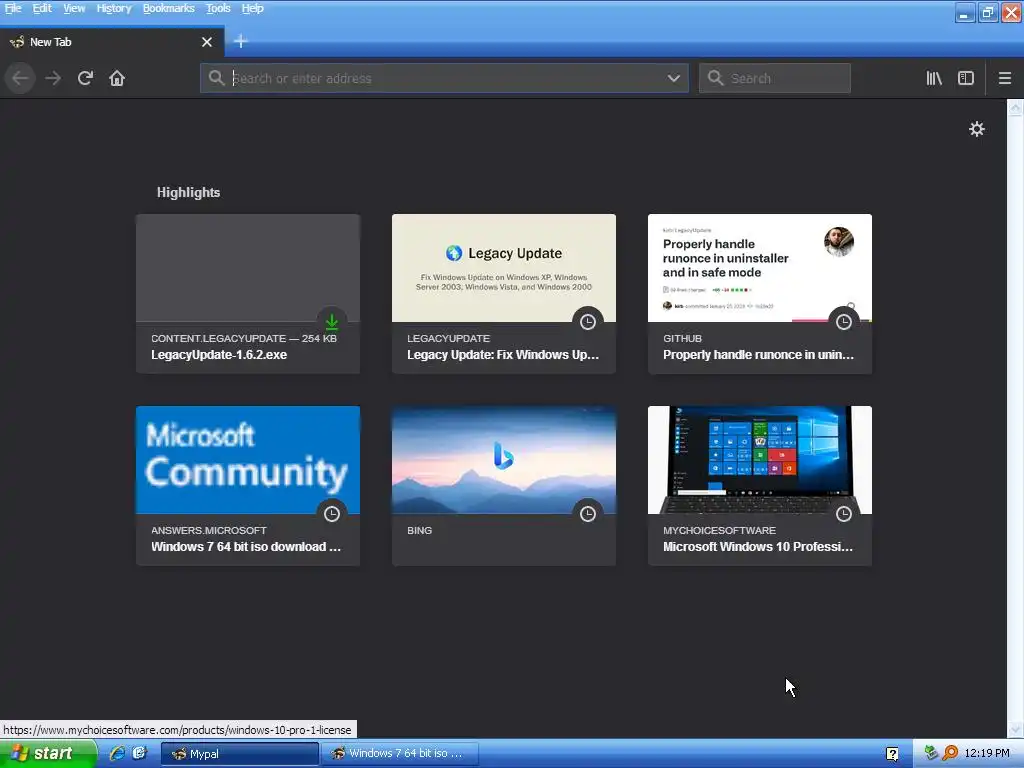The image size is (1024, 768).
Task: Click the Bing mountain thumbnail image
Action: 504,460
